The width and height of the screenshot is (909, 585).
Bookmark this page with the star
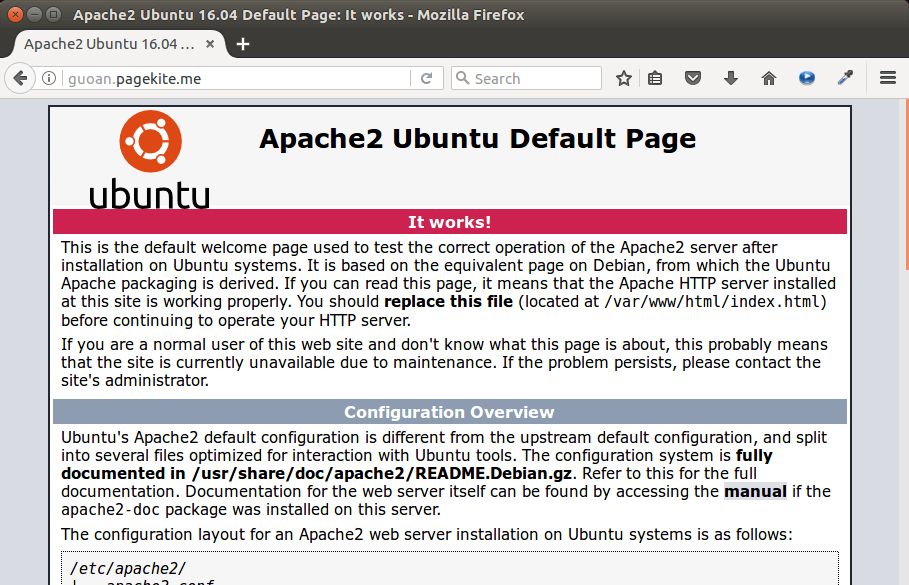pyautogui.click(x=624, y=79)
